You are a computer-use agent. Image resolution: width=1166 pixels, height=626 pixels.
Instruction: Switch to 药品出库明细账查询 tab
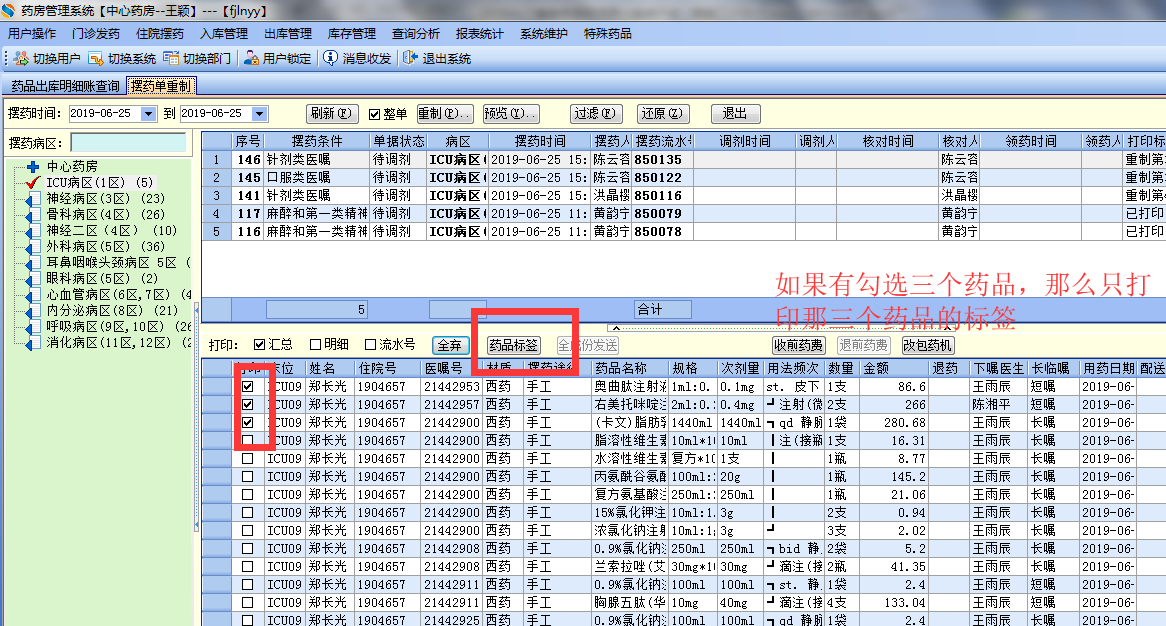point(65,86)
